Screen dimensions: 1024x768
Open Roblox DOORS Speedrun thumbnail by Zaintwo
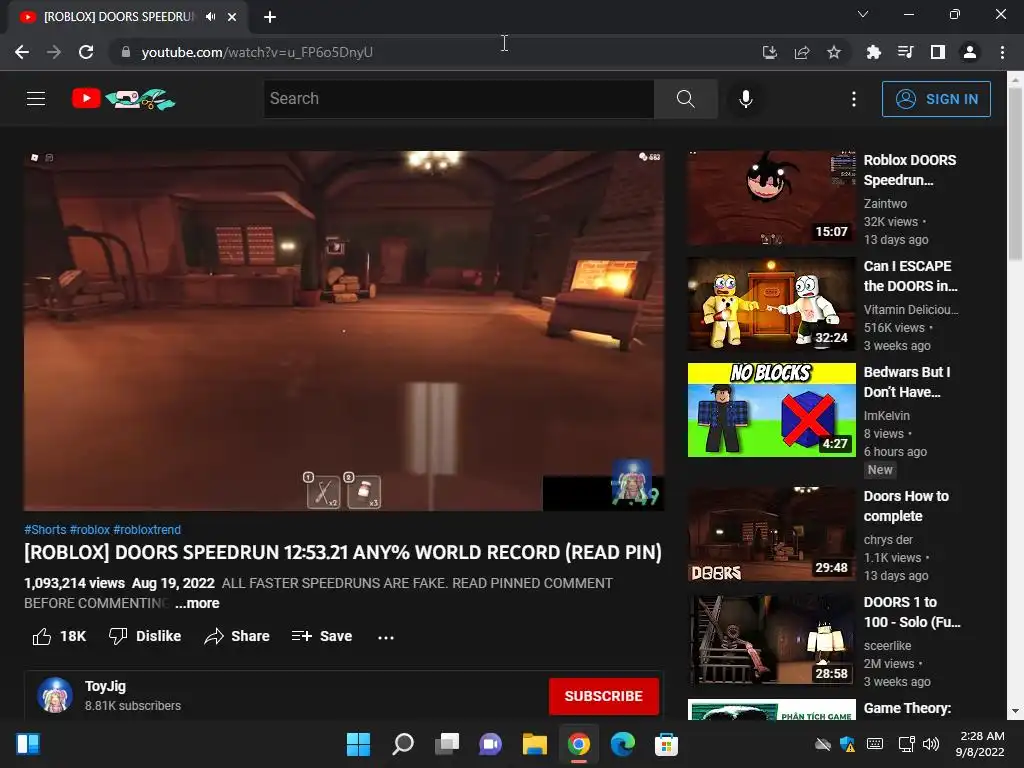pyautogui.click(x=771, y=198)
